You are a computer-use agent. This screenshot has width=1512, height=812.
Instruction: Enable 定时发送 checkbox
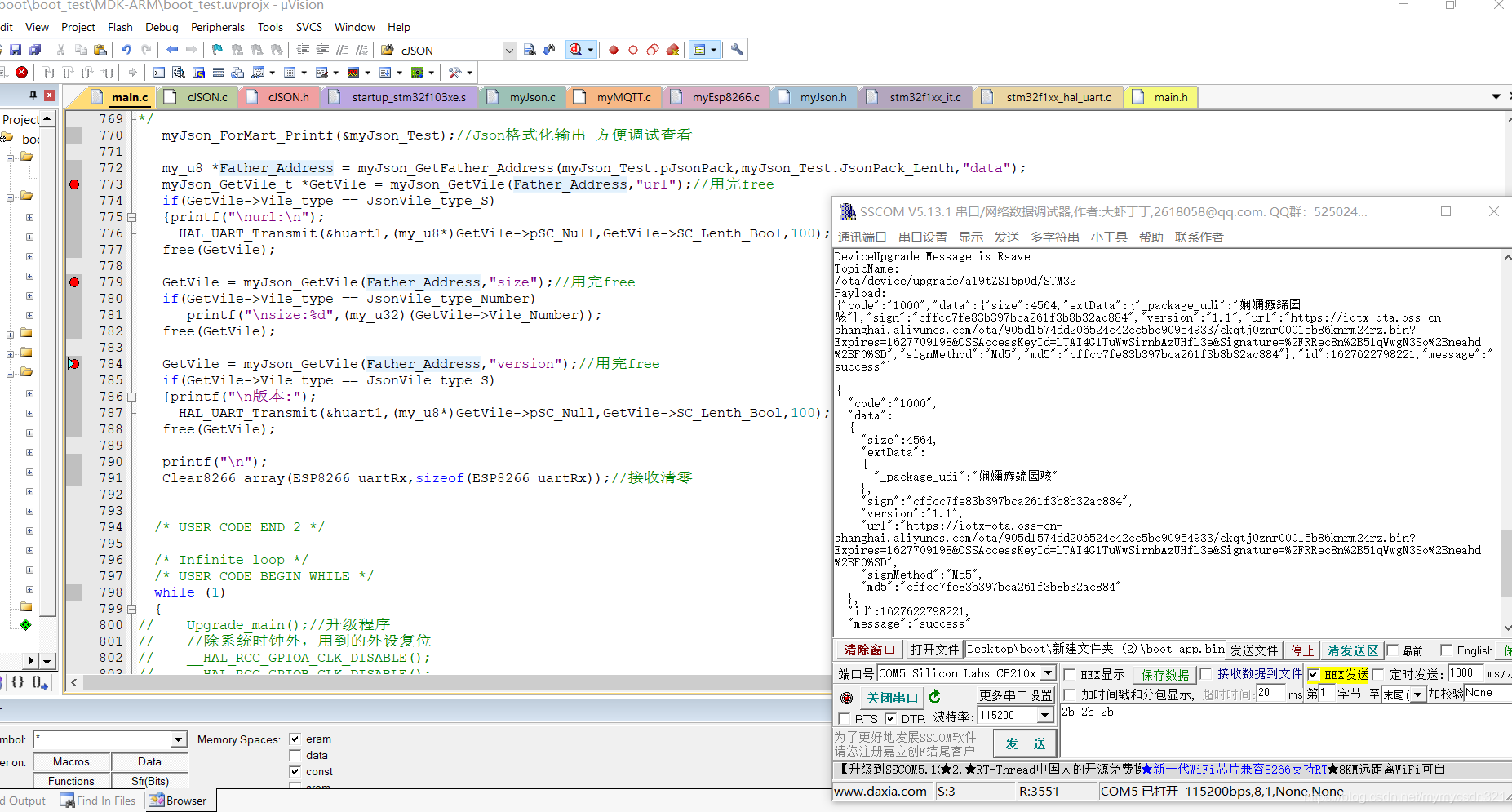[x=1378, y=674]
